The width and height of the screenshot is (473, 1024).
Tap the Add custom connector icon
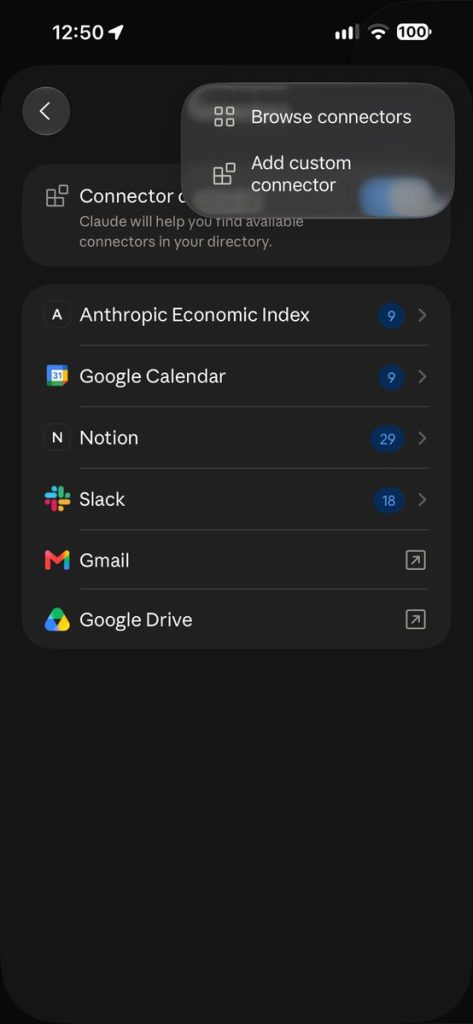coord(224,174)
